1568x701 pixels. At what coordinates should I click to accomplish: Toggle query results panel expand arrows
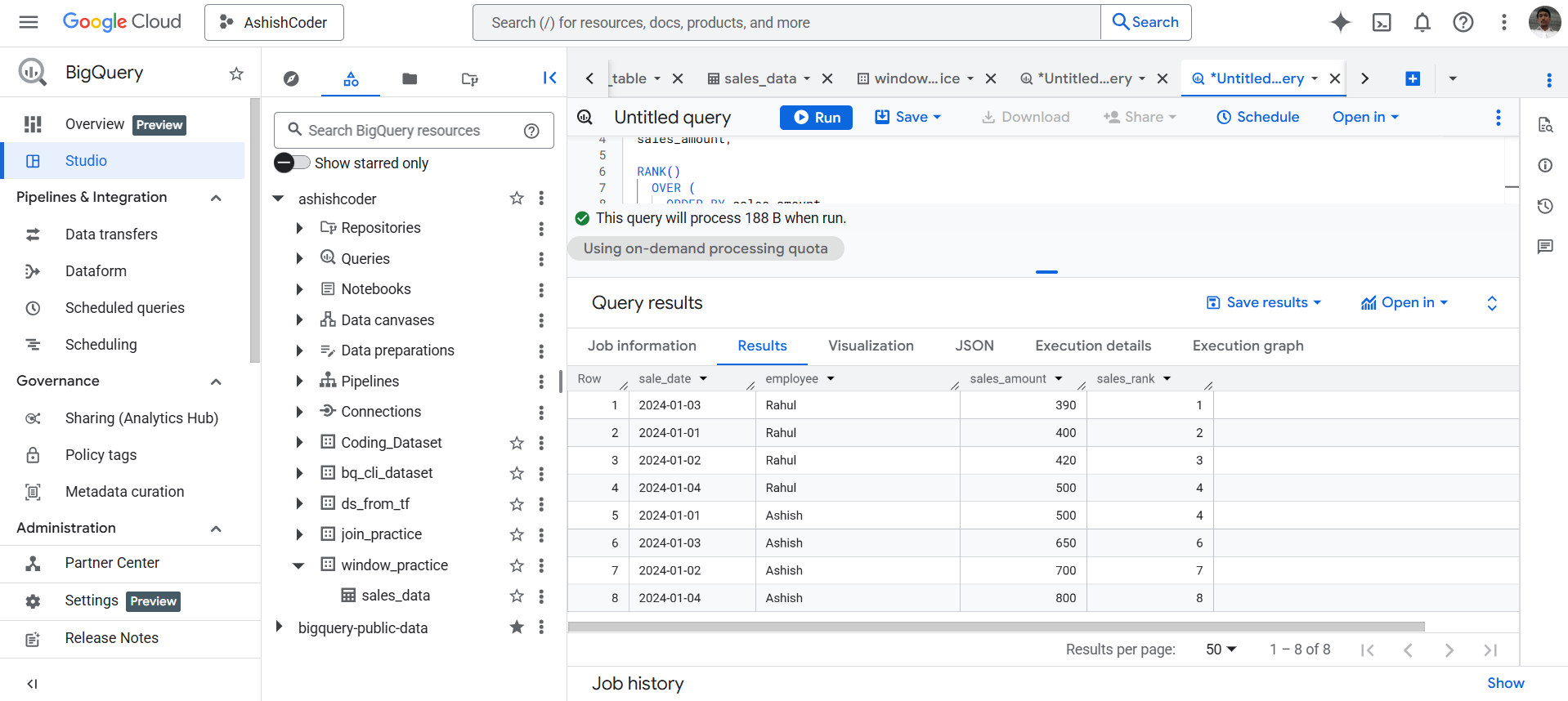coord(1492,303)
